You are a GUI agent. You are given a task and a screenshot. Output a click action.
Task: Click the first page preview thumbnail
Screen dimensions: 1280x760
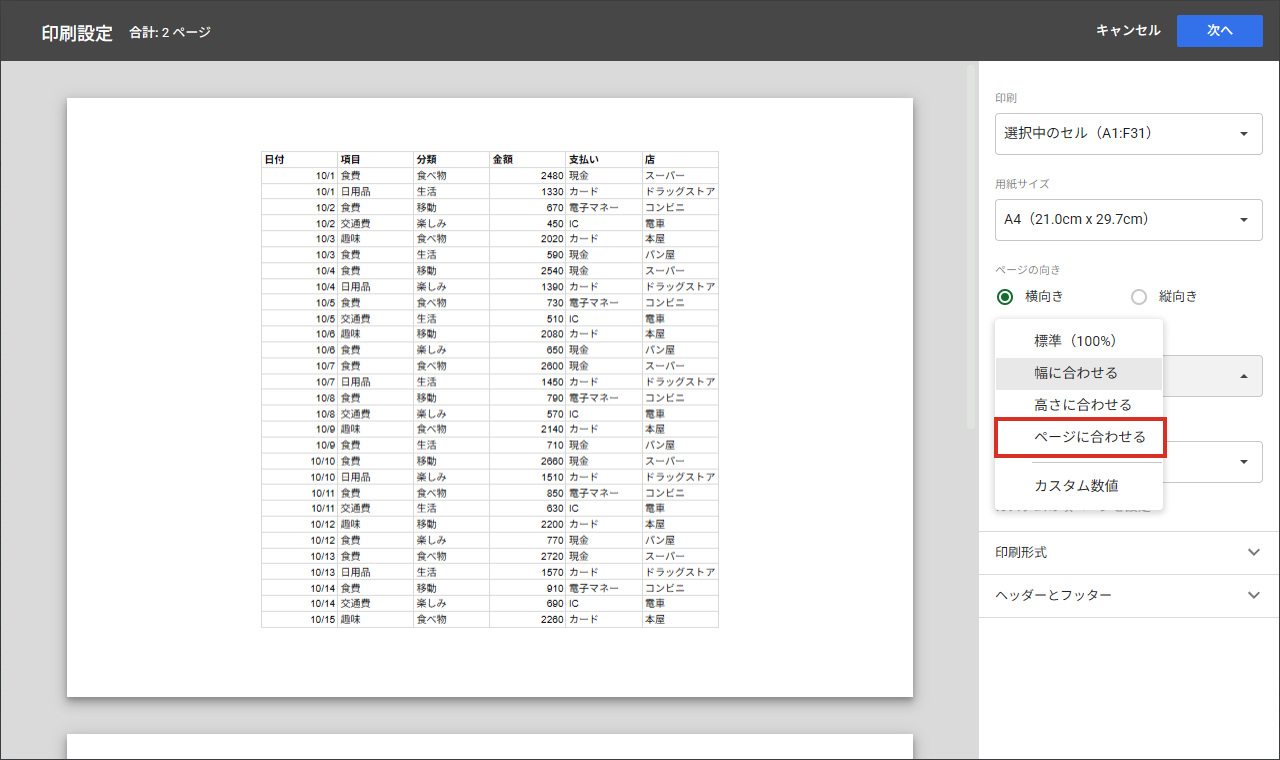tap(490, 397)
